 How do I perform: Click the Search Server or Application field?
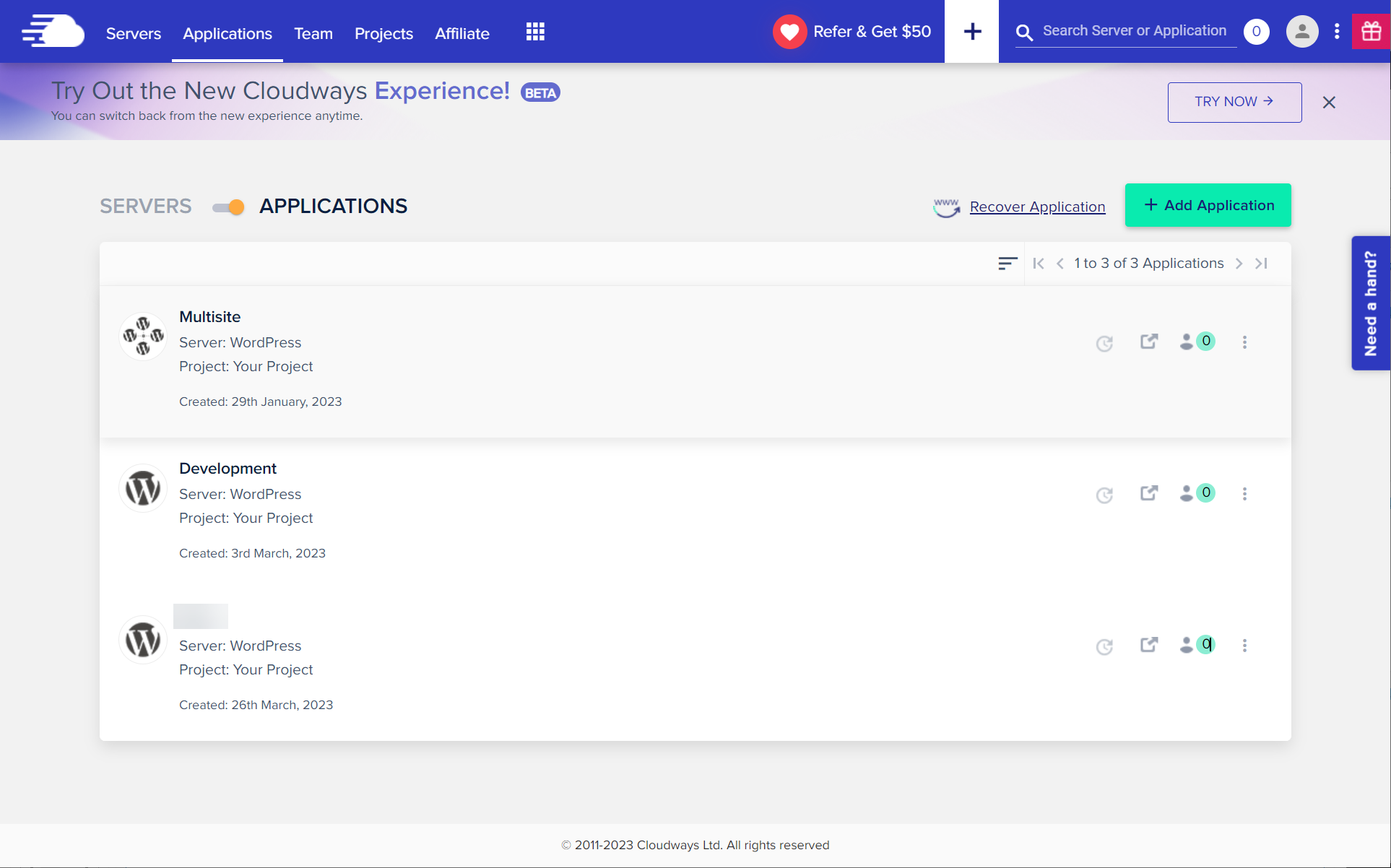coord(1134,31)
